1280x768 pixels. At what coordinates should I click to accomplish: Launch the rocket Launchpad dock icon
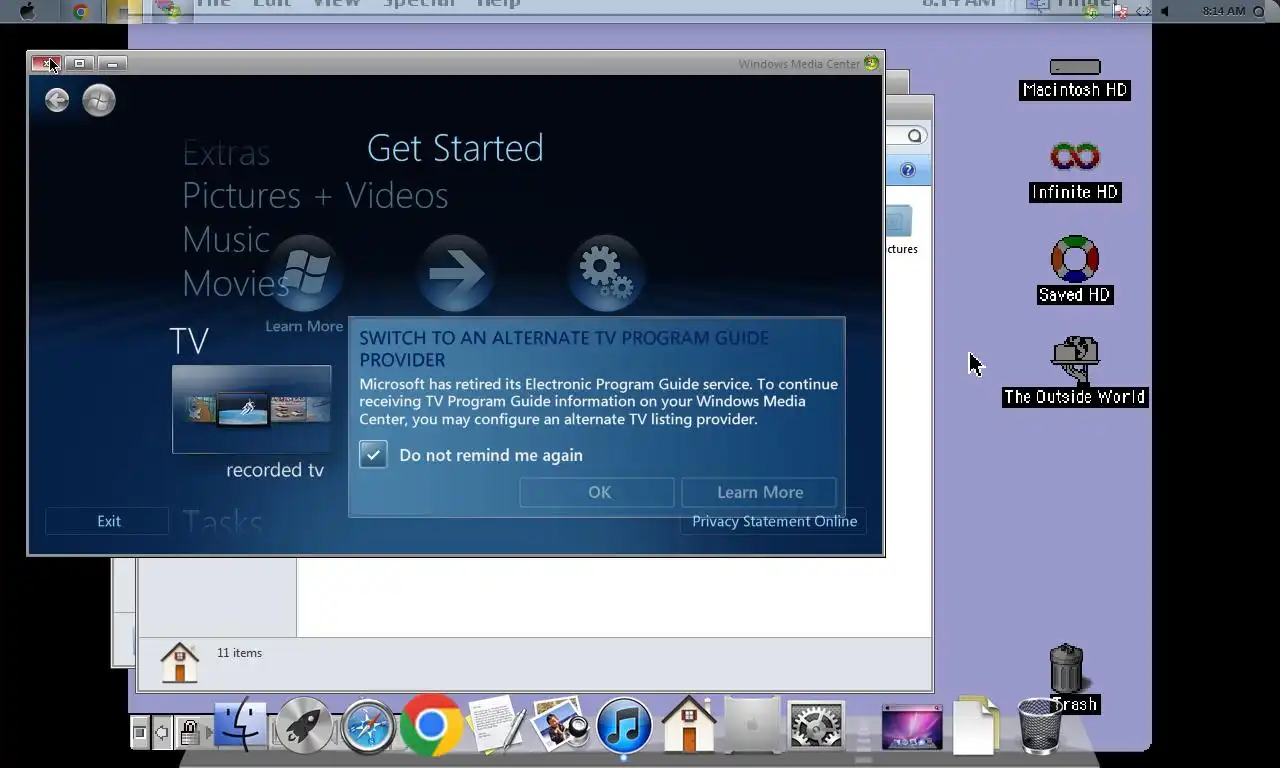(304, 725)
